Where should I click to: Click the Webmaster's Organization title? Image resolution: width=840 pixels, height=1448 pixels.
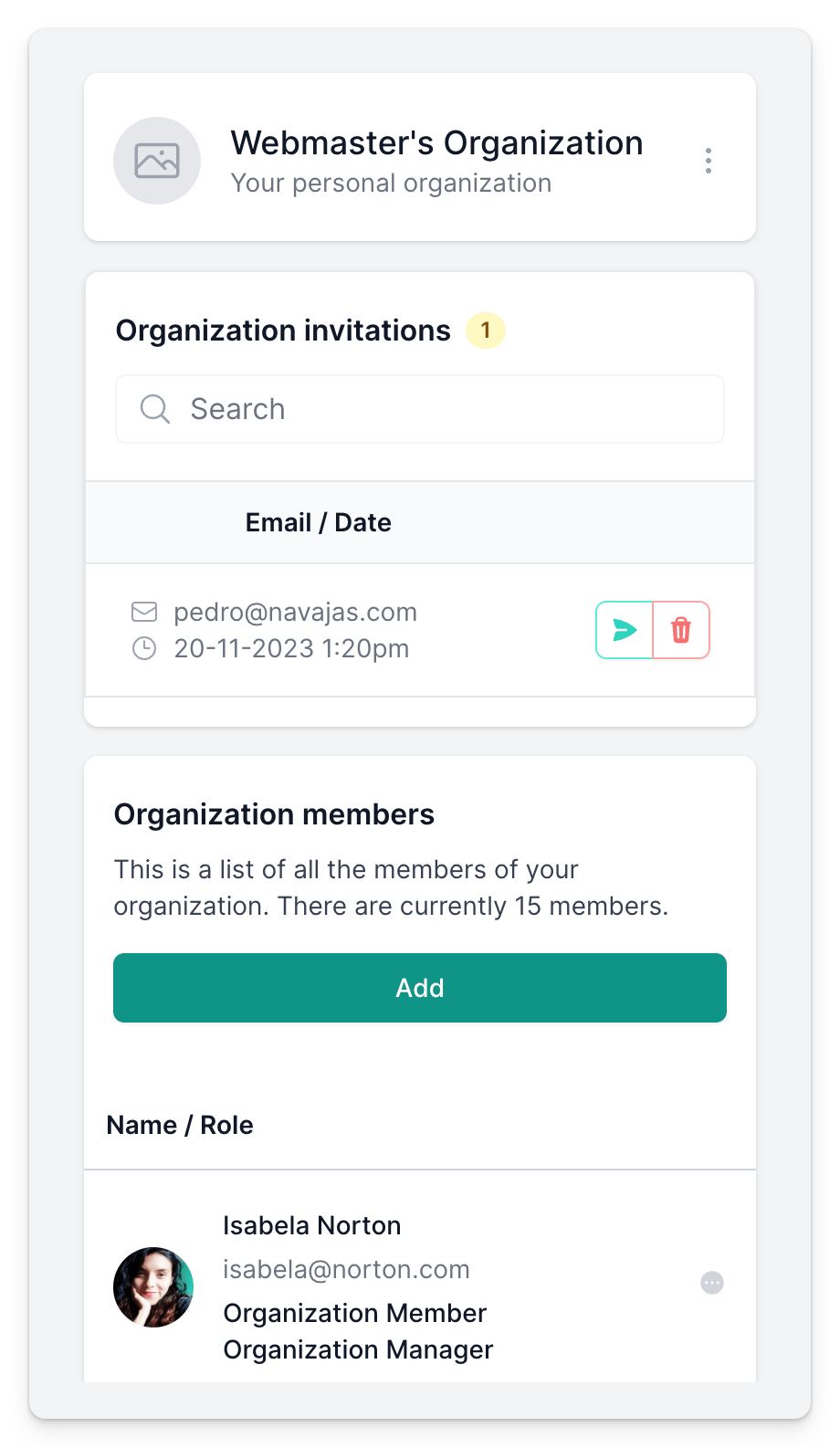436,143
